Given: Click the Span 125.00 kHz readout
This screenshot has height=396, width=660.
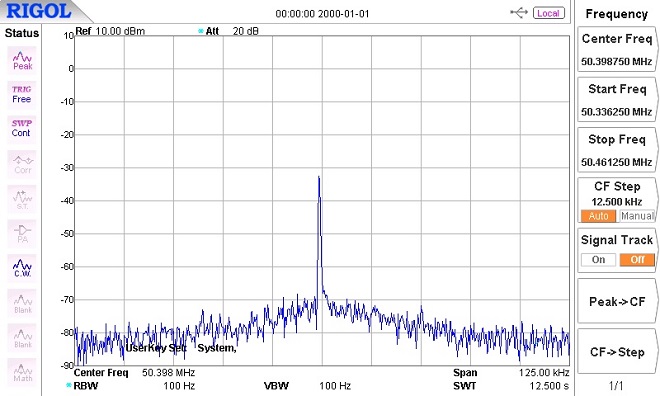Looking at the screenshot, I should point(511,372).
